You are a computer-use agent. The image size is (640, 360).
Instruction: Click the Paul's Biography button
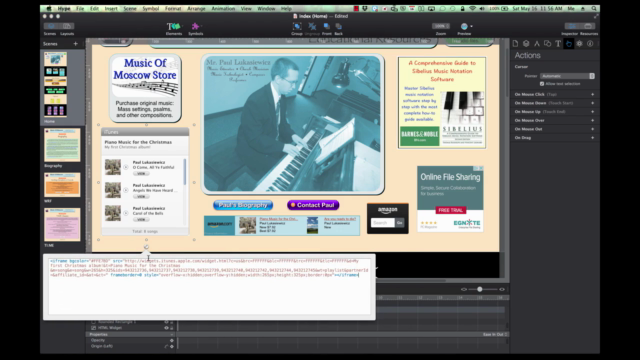[x=243, y=205]
